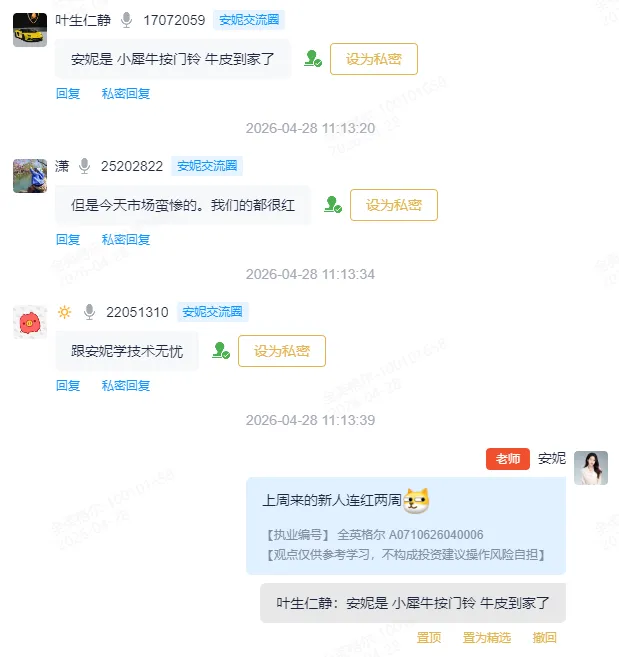
Task: Open red pig avatar of user 22051310
Action: pyautogui.click(x=30, y=322)
